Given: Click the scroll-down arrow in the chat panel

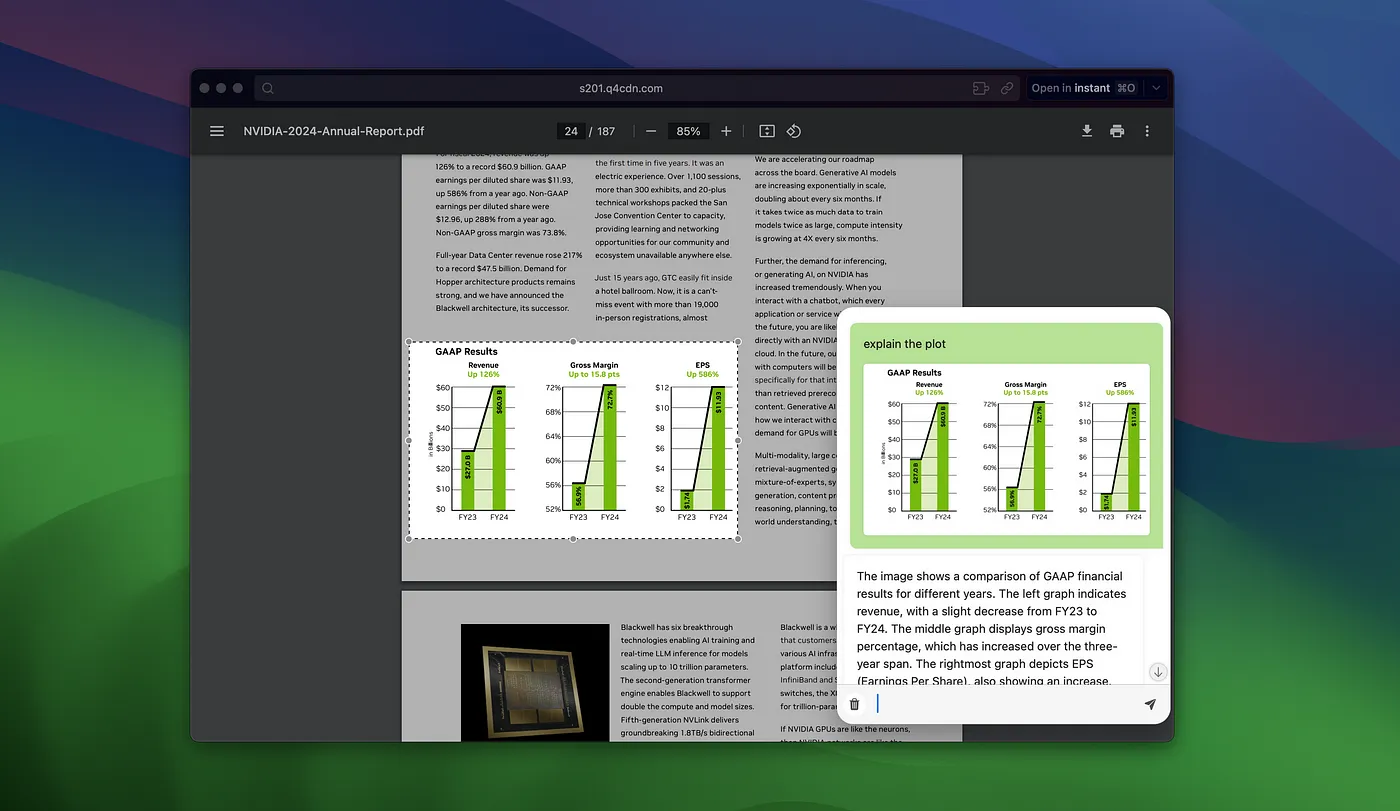Looking at the screenshot, I should pyautogui.click(x=1158, y=672).
